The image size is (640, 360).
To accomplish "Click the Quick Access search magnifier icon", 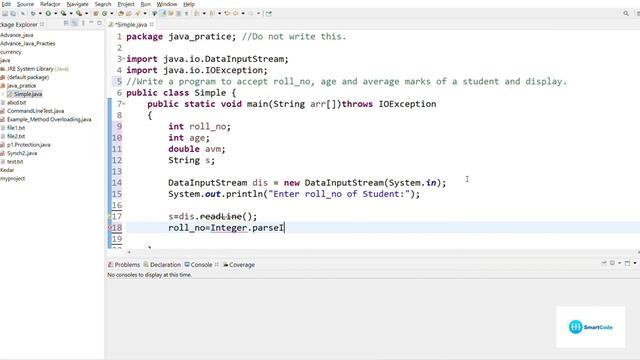I will (x=626, y=13).
